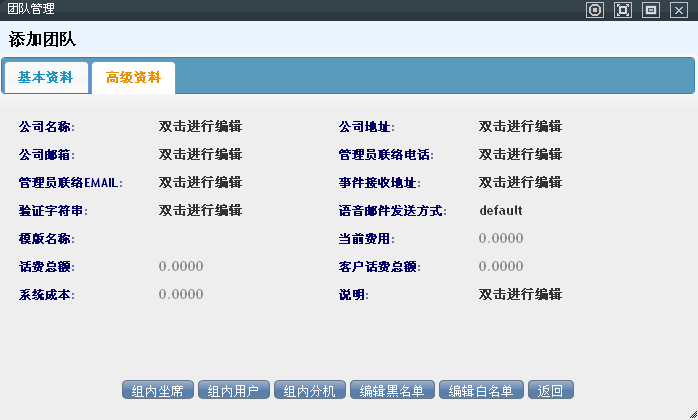
Task: Open 组内分机 extensions
Action: pos(310,391)
